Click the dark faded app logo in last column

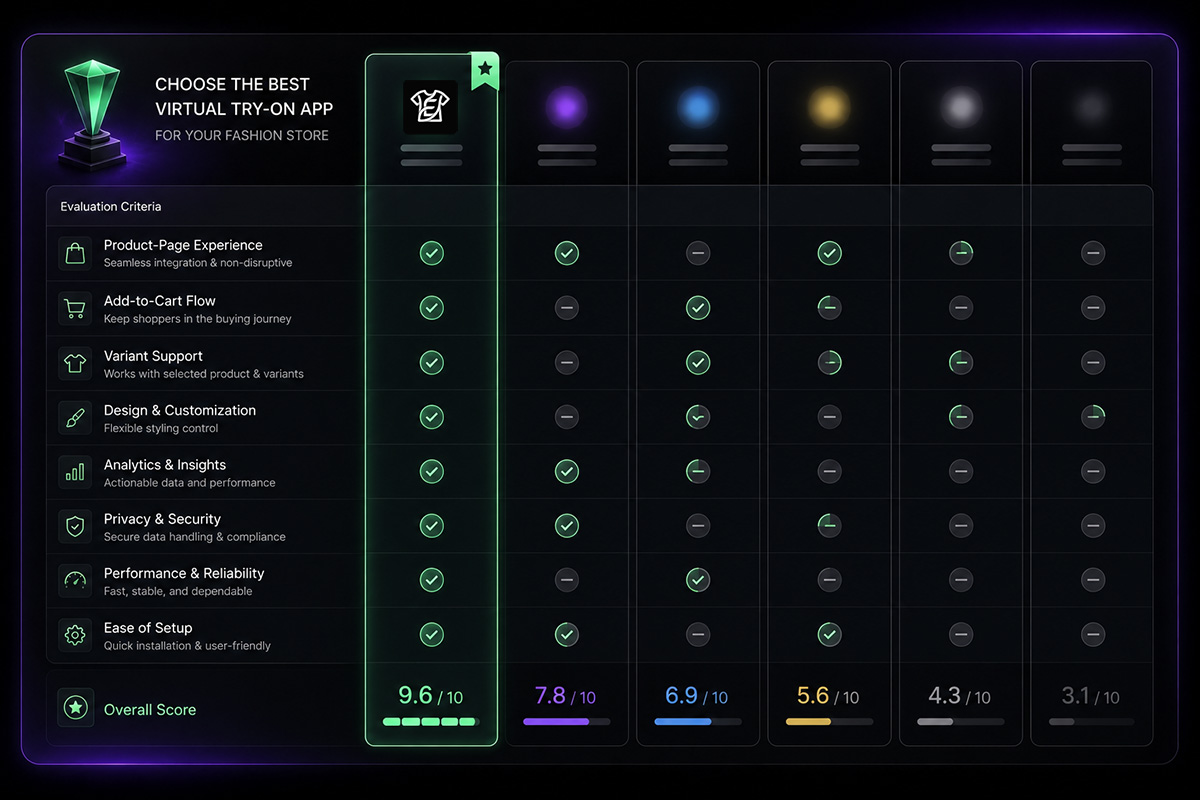pyautogui.click(x=1092, y=107)
